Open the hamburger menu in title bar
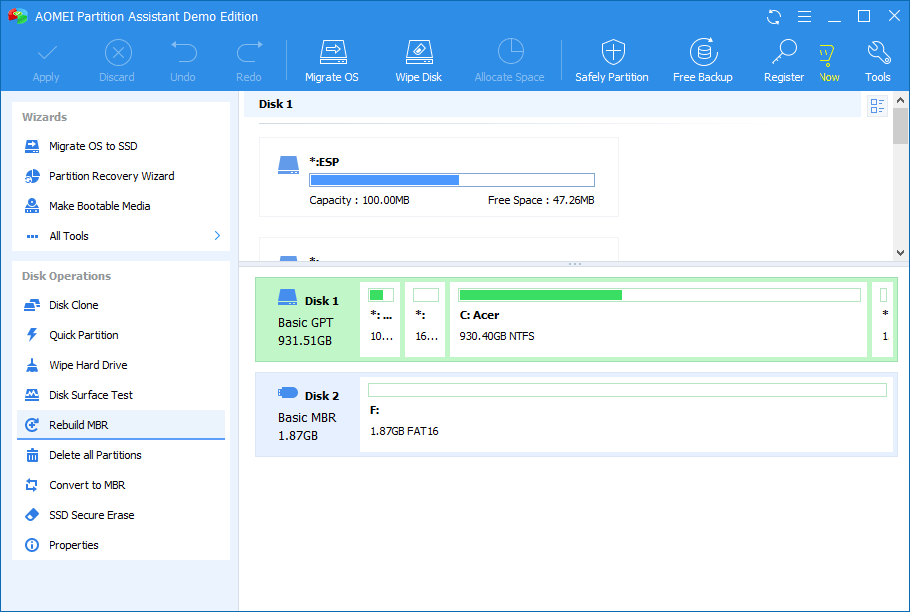Image resolution: width=910 pixels, height=612 pixels. pyautogui.click(x=804, y=16)
